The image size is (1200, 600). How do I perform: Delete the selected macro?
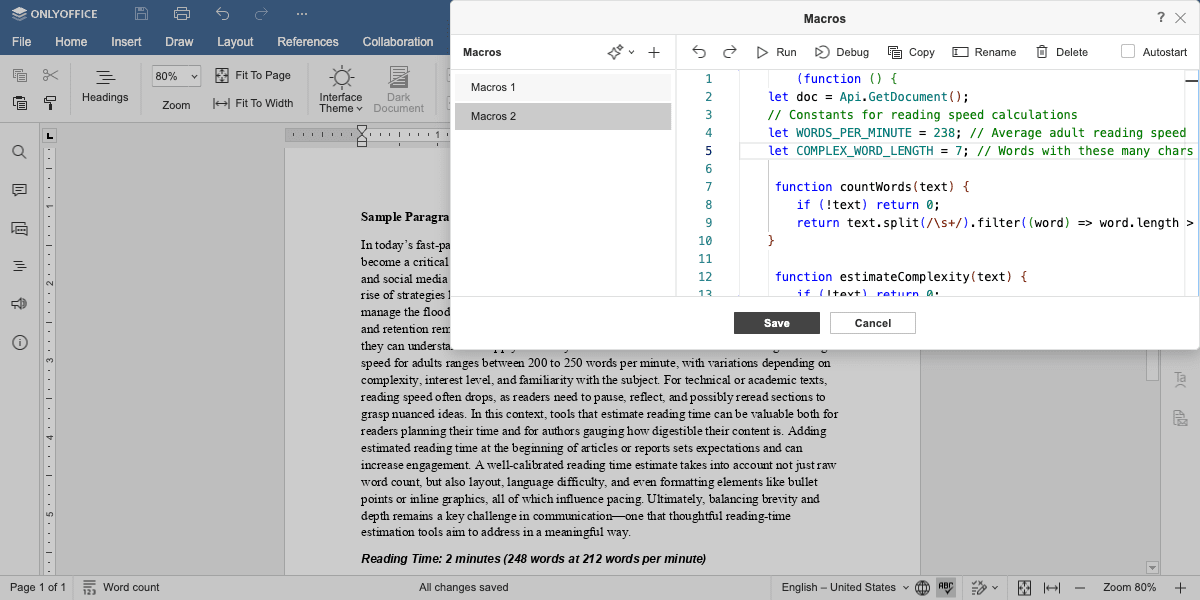1062,52
